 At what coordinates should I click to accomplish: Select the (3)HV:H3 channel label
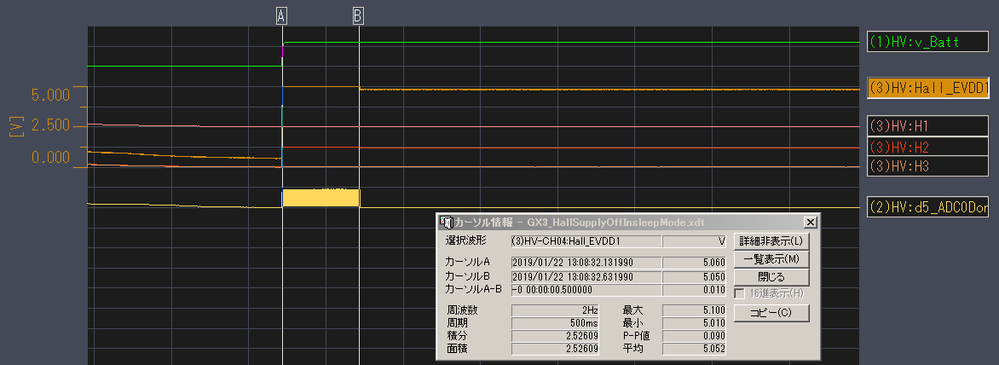coord(928,166)
